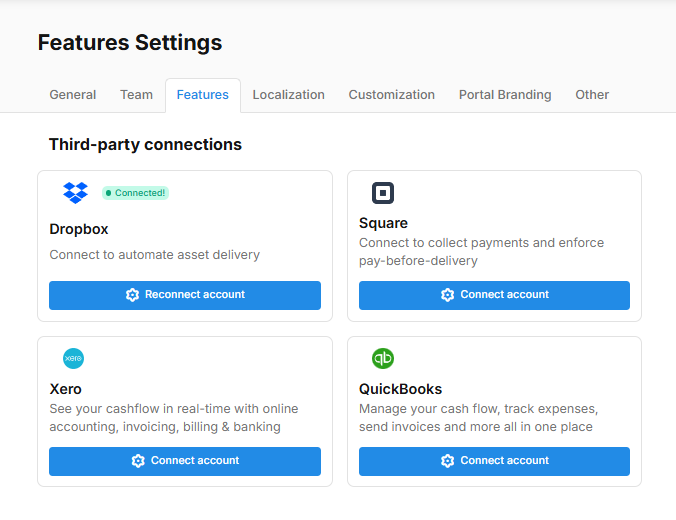Screen dimensions: 676x520
Task: Open the Portal Branding tab
Action: [x=505, y=95]
